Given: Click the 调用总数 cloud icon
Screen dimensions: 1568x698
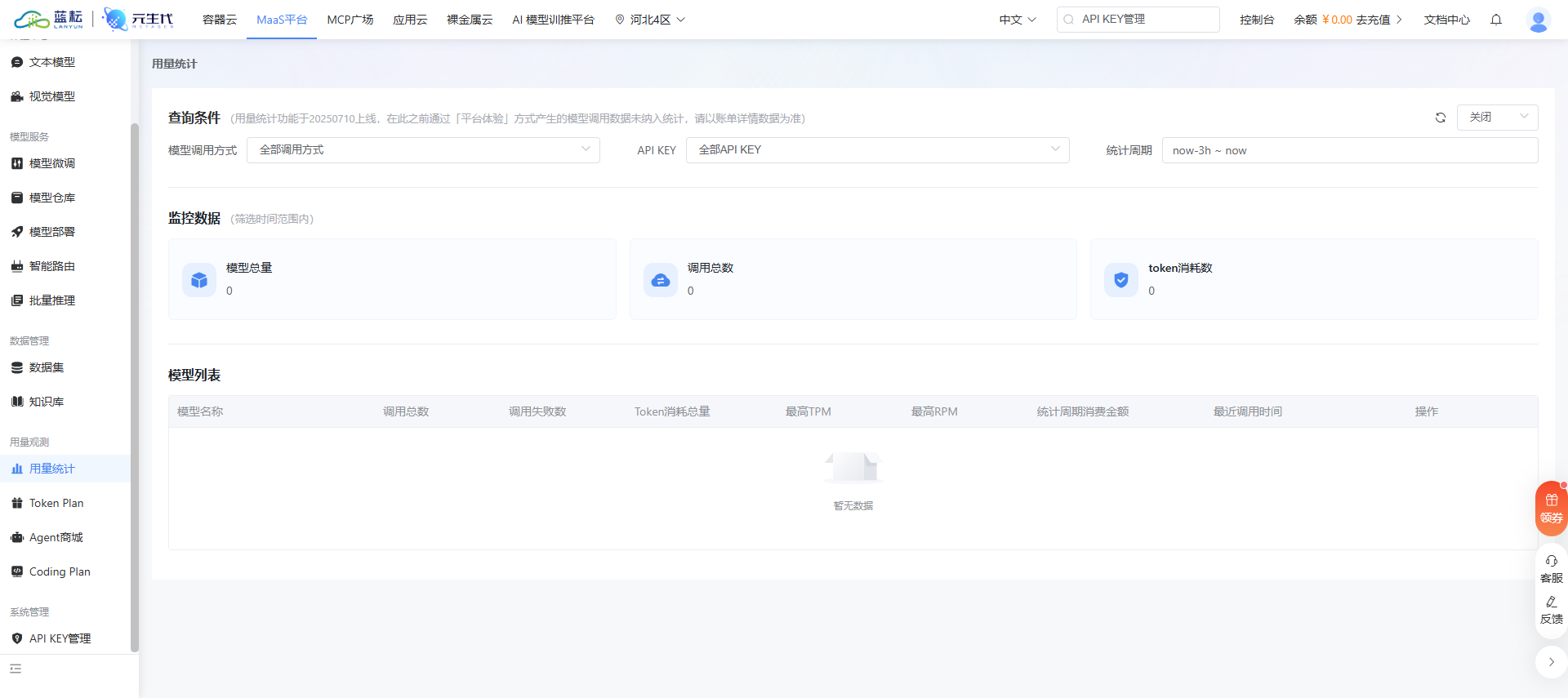Looking at the screenshot, I should (x=661, y=280).
